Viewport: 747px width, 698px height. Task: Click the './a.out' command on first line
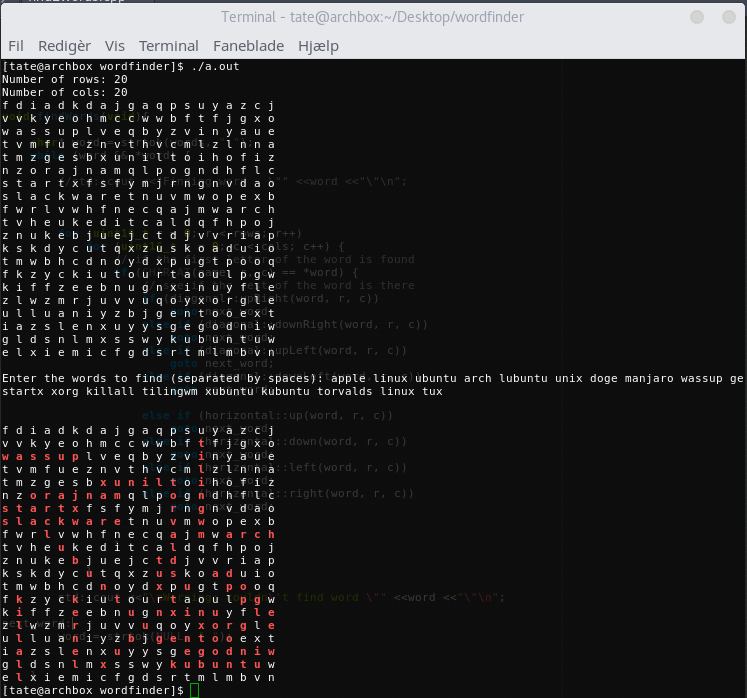215,66
